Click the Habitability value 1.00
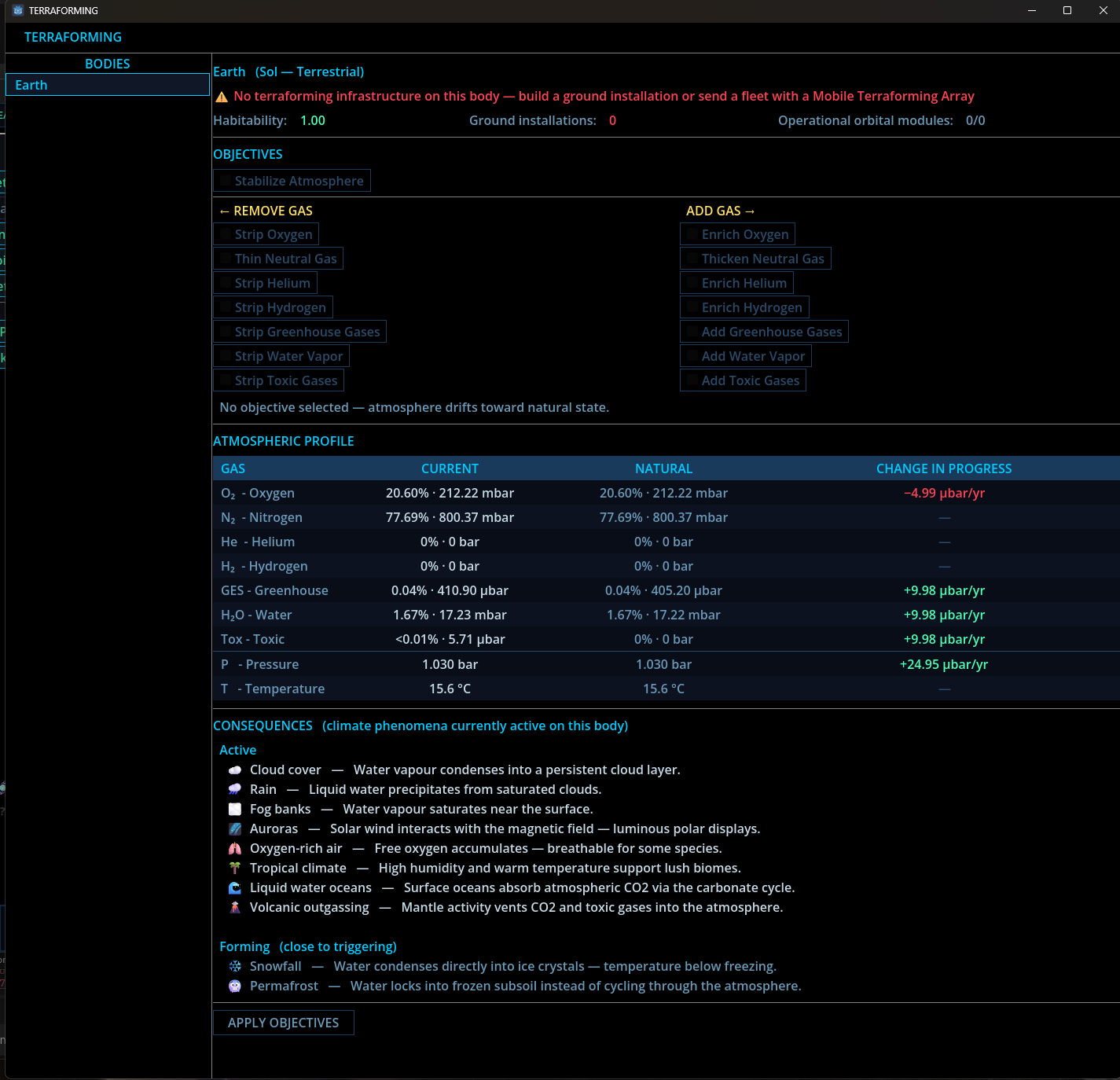Image resolution: width=1120 pixels, height=1080 pixels. pyautogui.click(x=313, y=121)
